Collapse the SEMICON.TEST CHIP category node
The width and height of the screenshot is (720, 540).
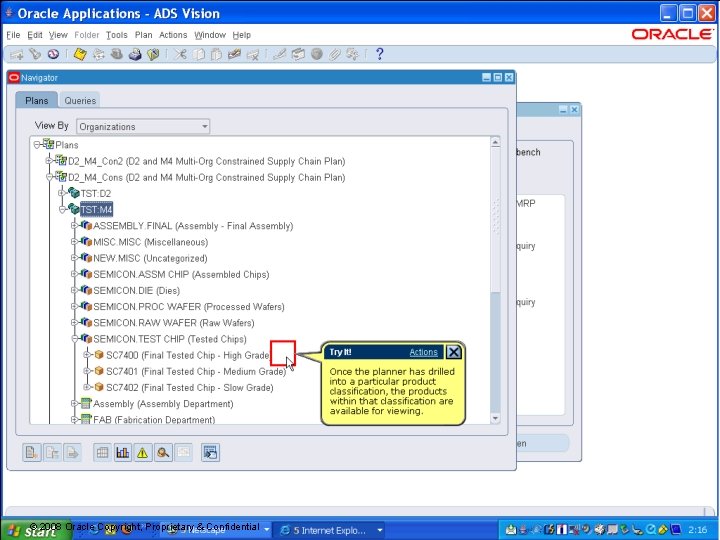coord(74,338)
